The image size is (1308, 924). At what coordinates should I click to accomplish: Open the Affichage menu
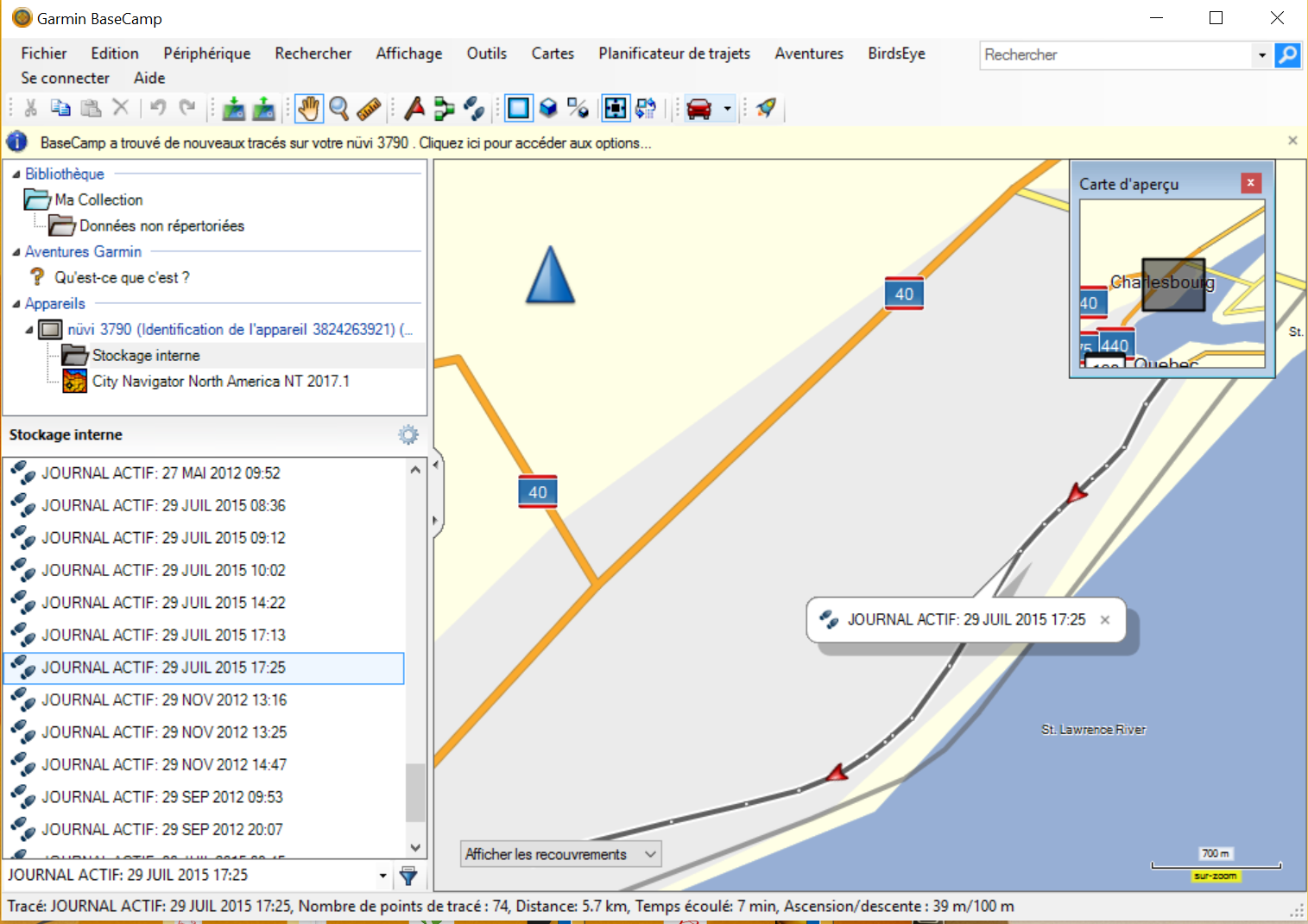(x=409, y=54)
